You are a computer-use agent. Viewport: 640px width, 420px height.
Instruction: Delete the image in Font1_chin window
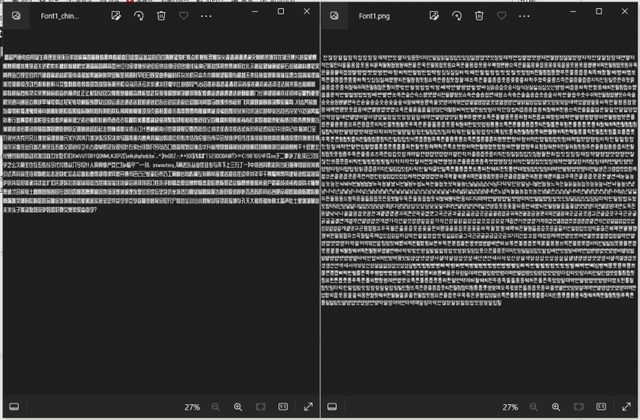[161, 16]
